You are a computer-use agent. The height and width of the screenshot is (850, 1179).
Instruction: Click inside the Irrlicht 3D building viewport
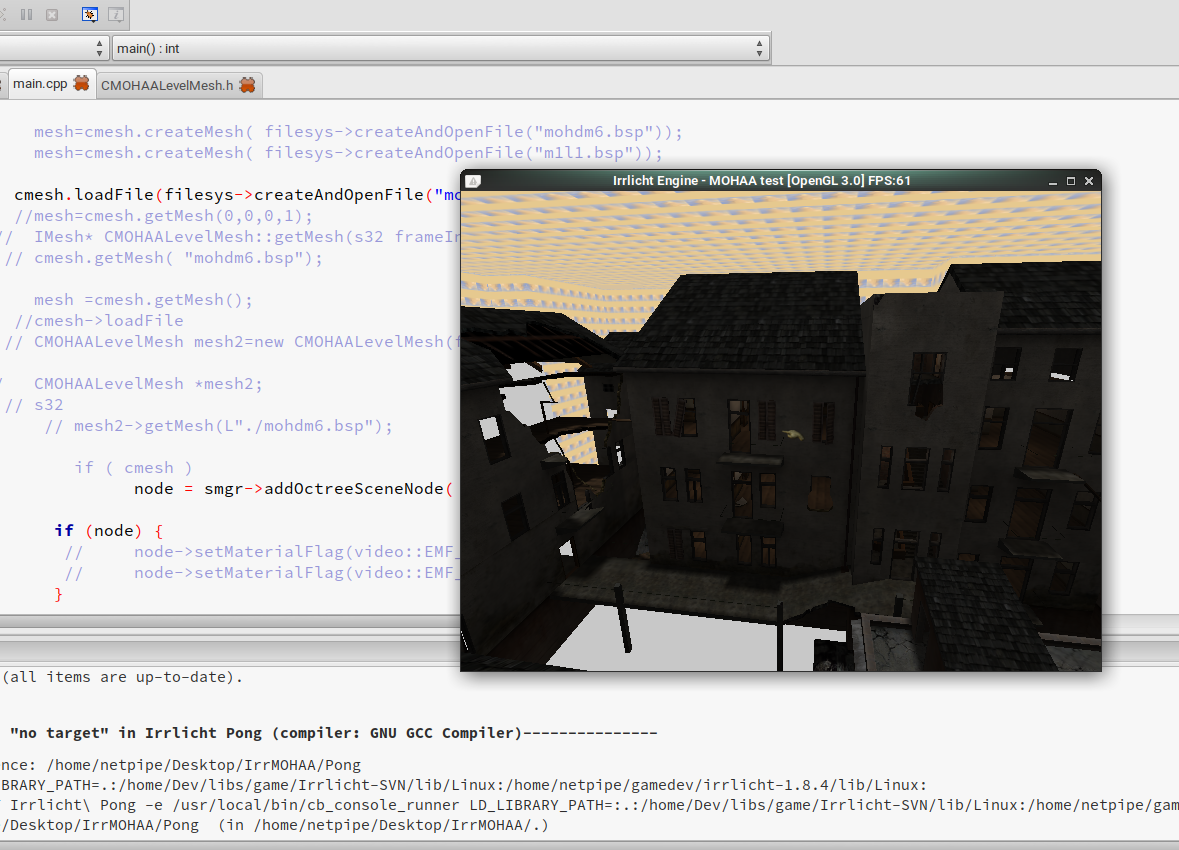tap(780, 431)
